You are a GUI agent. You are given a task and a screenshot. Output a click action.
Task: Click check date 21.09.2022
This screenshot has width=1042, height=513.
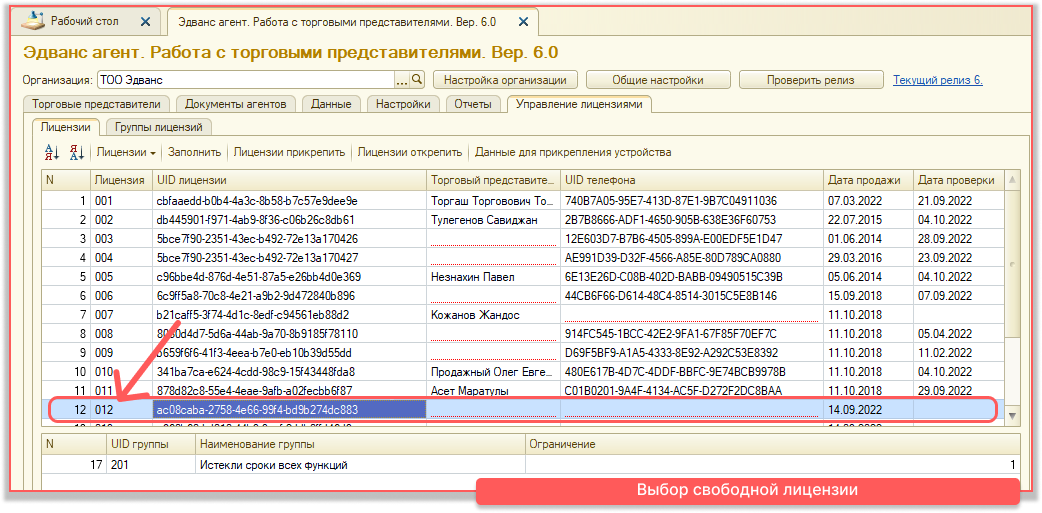[x=959, y=201]
